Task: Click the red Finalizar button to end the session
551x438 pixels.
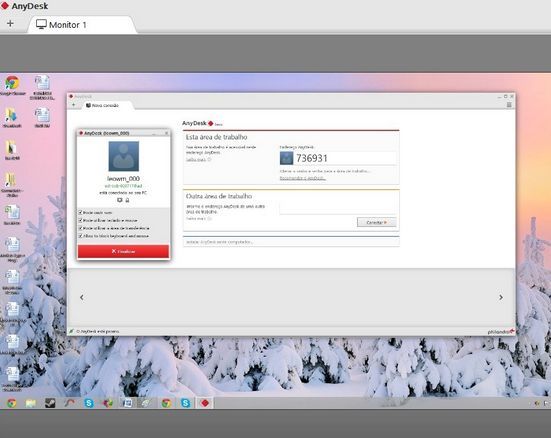Action: [123, 251]
